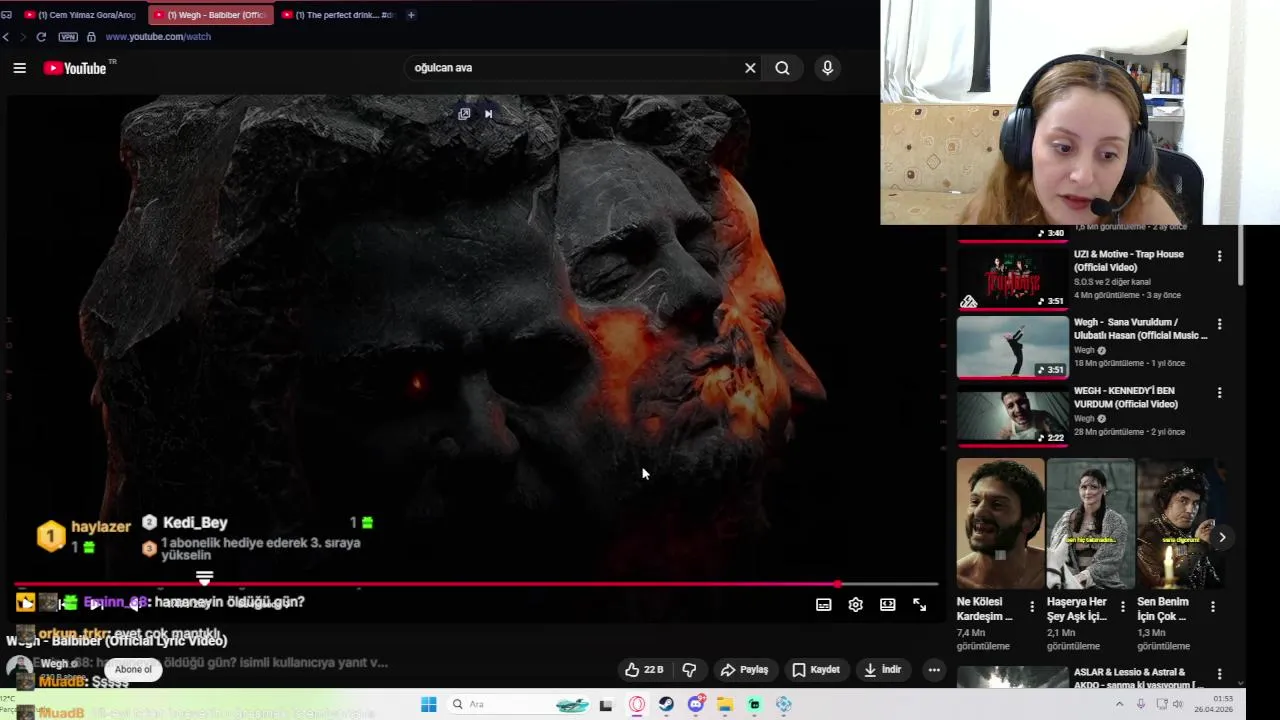
Task: Open 'ASLAR & Lessio & Astral' video title
Action: [1138, 678]
